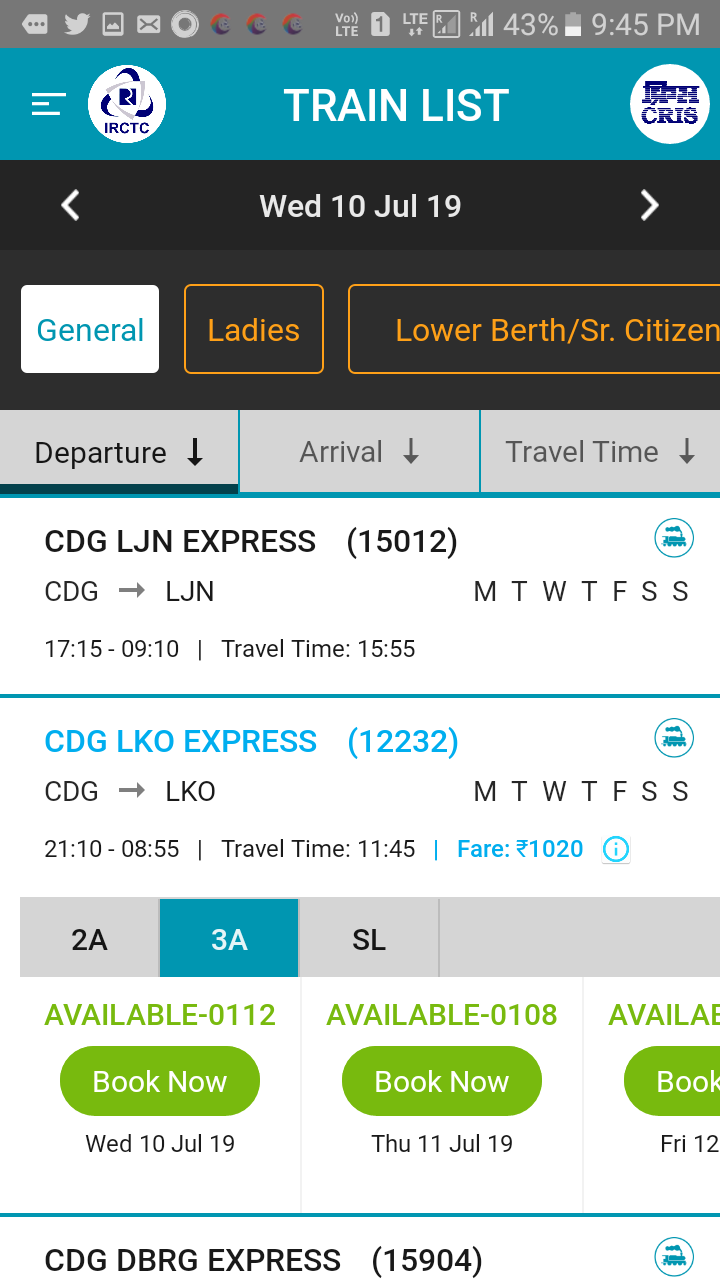This screenshot has width=720, height=1280.
Task: Open the hamburger navigation menu
Action: click(48, 104)
